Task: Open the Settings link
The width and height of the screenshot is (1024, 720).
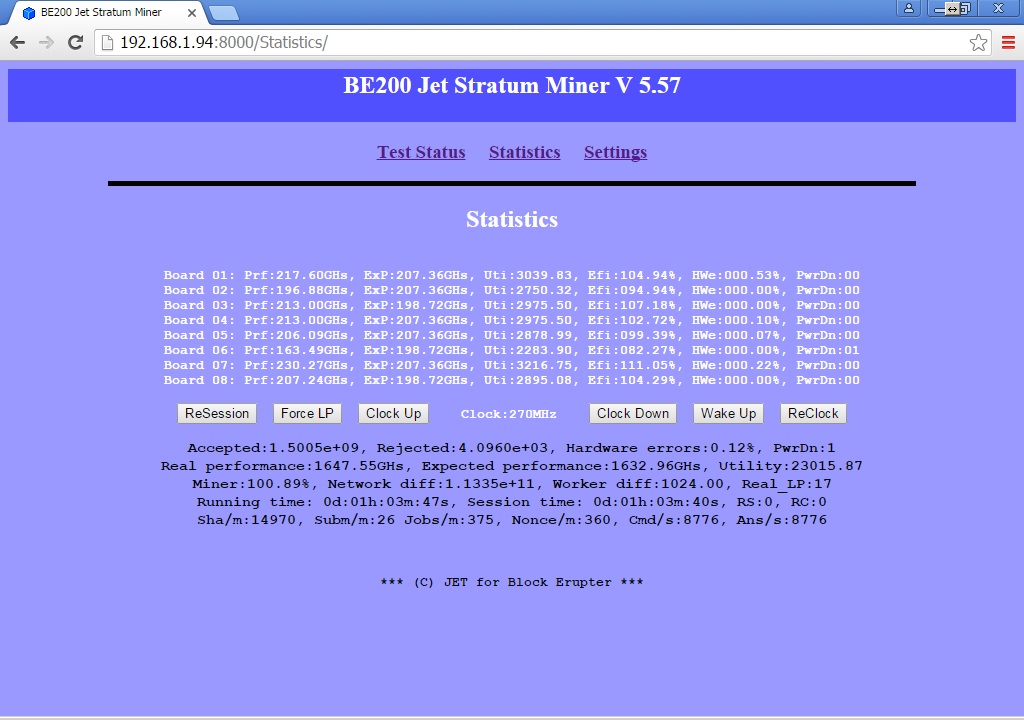Action: pos(615,152)
